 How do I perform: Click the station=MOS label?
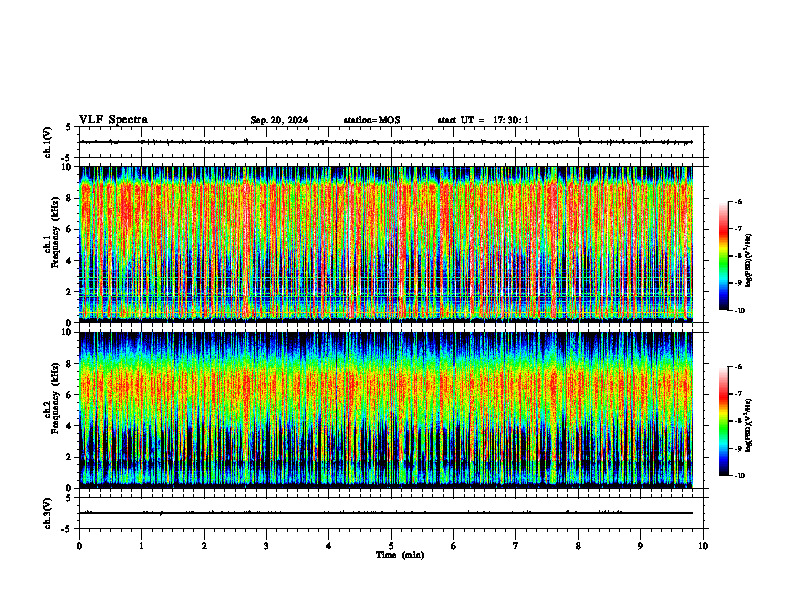click(x=372, y=120)
